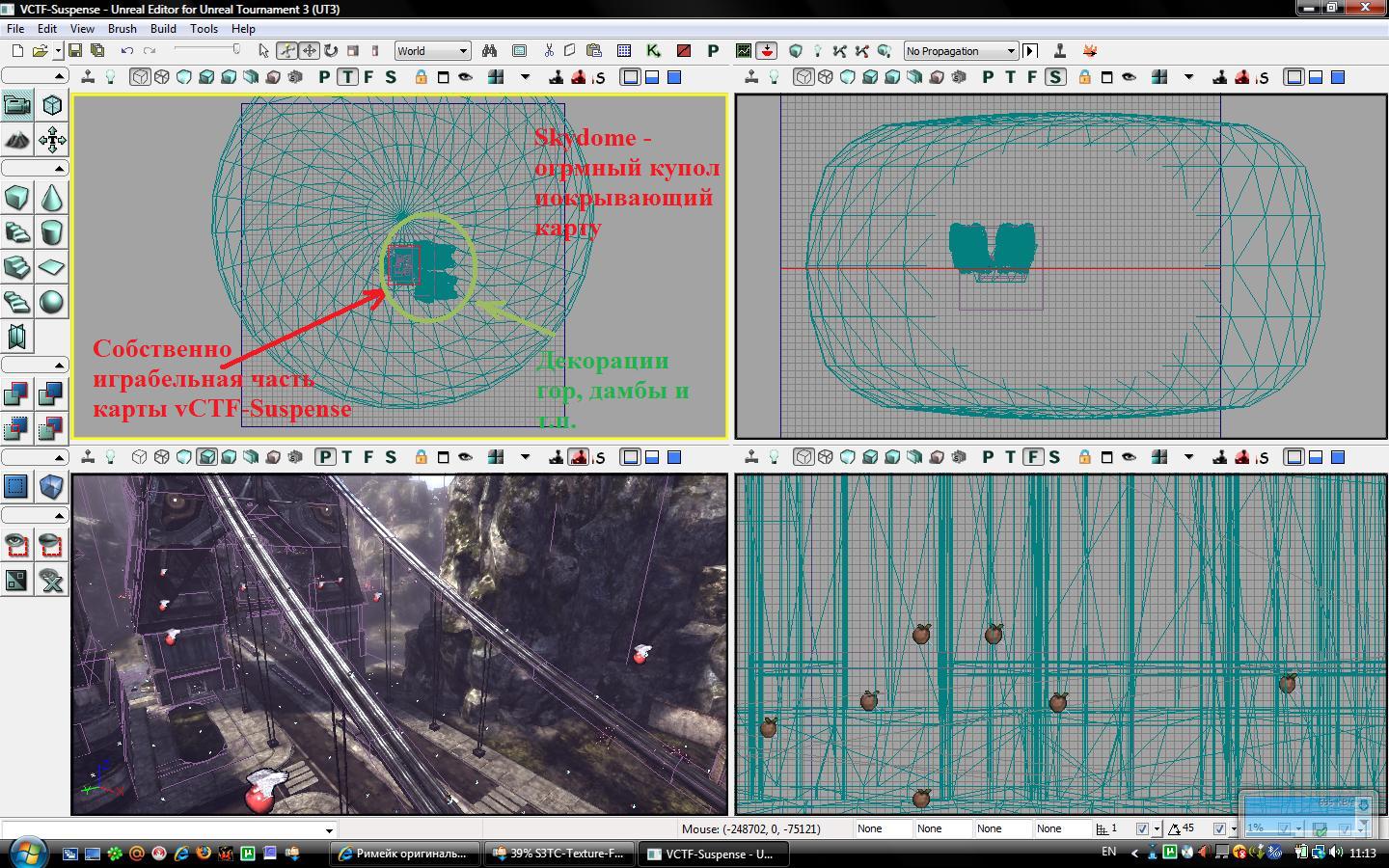Toggle Top view T in top-left viewport
The height and width of the screenshot is (868, 1389).
(x=347, y=77)
